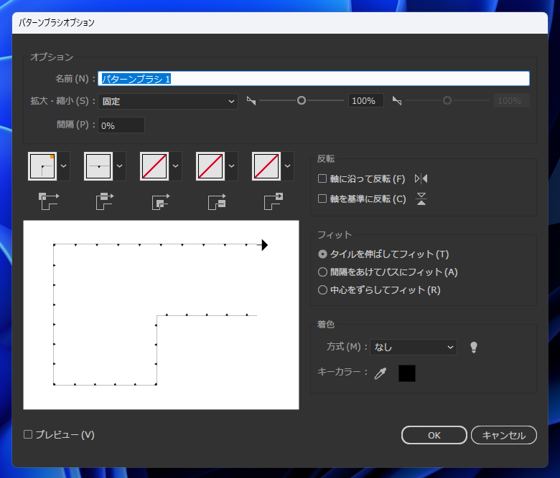Open the 方式 colorization method dropdown
This screenshot has width=560, height=478.
414,347
